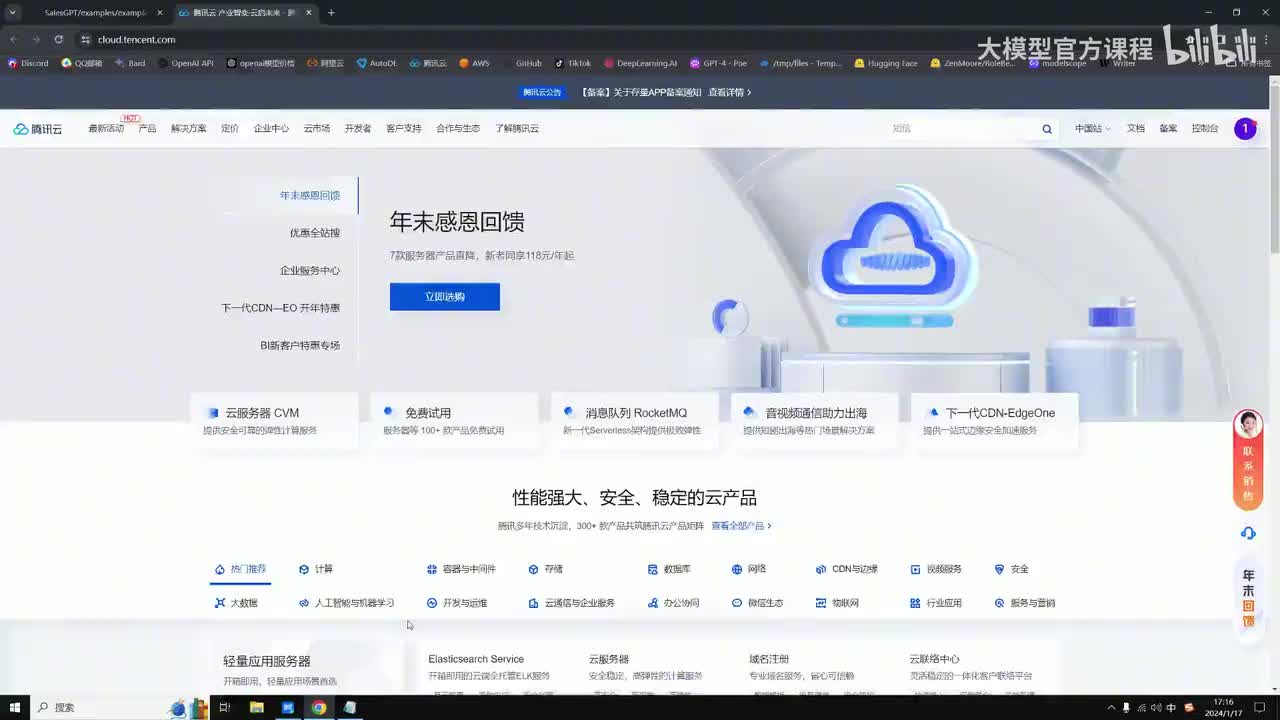Click the browser reload button

[59, 39]
